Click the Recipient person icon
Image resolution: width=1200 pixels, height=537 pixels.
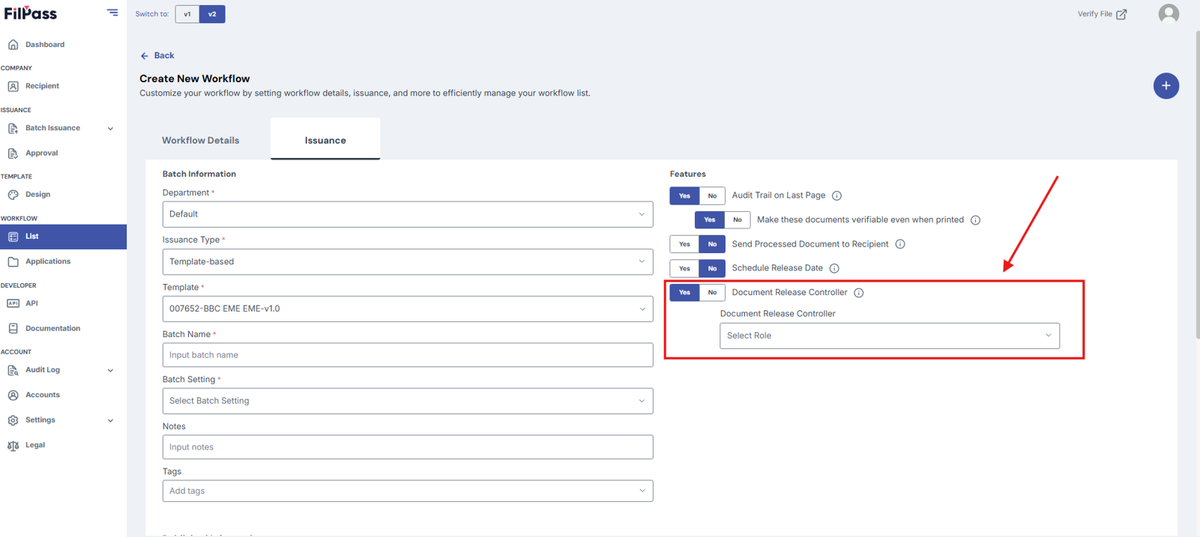click(x=13, y=86)
